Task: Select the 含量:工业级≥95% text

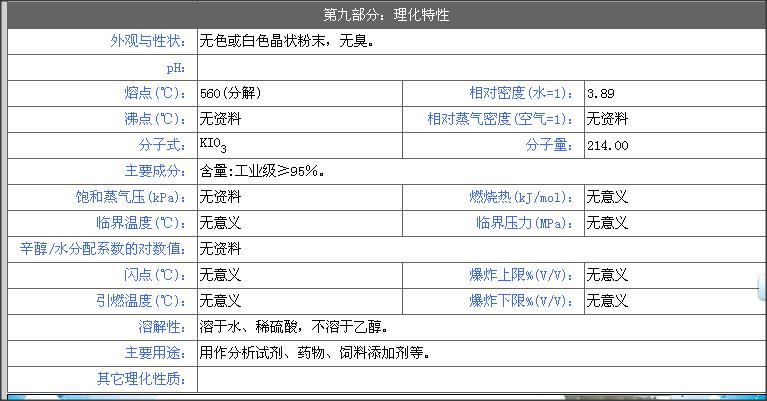Action: point(262,171)
